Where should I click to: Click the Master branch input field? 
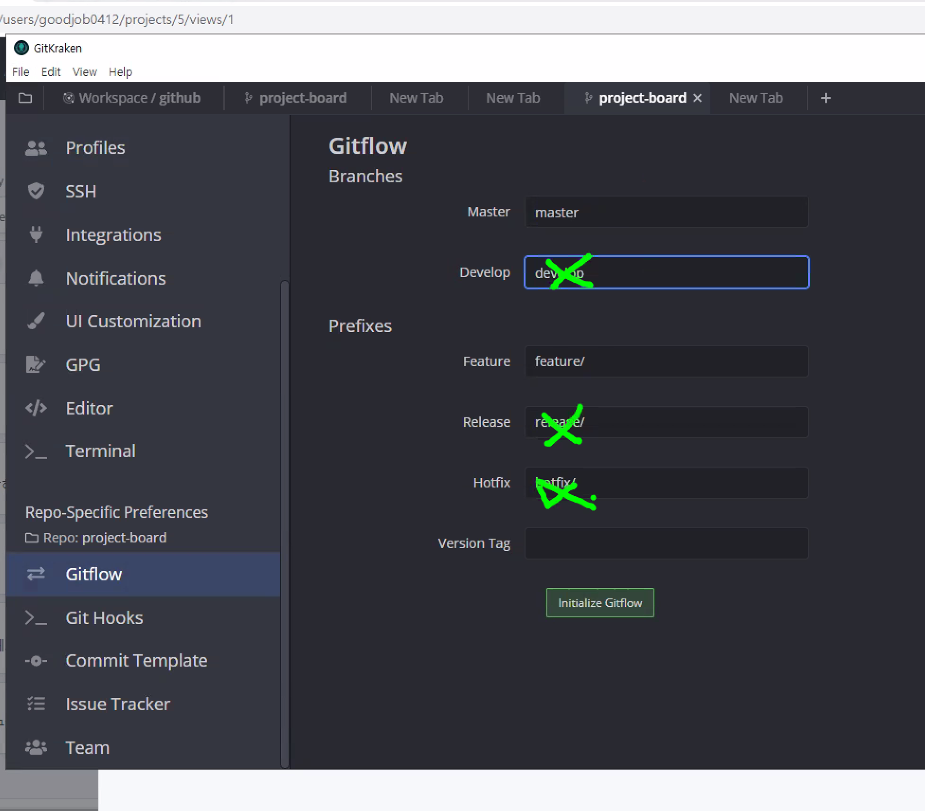667,212
